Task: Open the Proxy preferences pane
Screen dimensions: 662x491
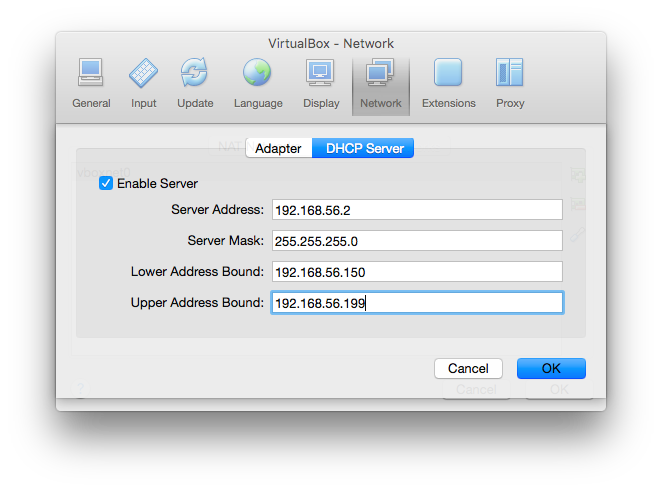Action: tap(510, 84)
